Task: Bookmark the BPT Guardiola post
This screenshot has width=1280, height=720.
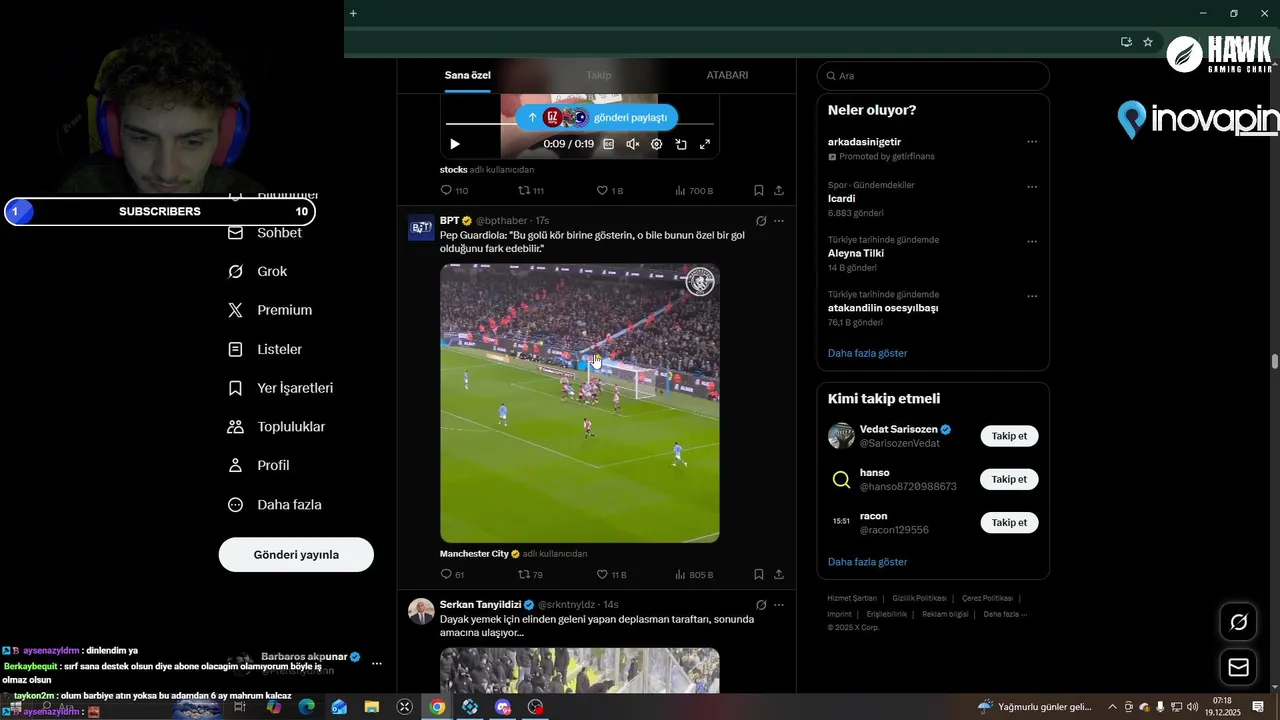Action: click(759, 575)
